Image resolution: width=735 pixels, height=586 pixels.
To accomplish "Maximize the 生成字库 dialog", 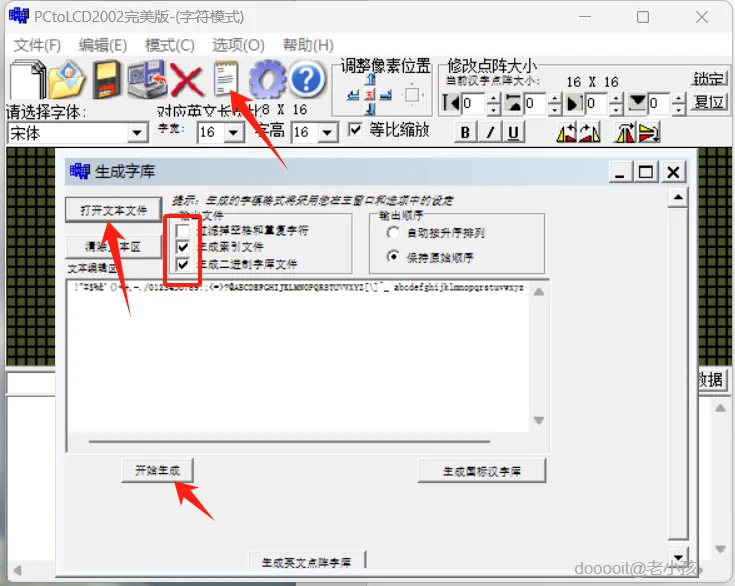I will tap(646, 172).
